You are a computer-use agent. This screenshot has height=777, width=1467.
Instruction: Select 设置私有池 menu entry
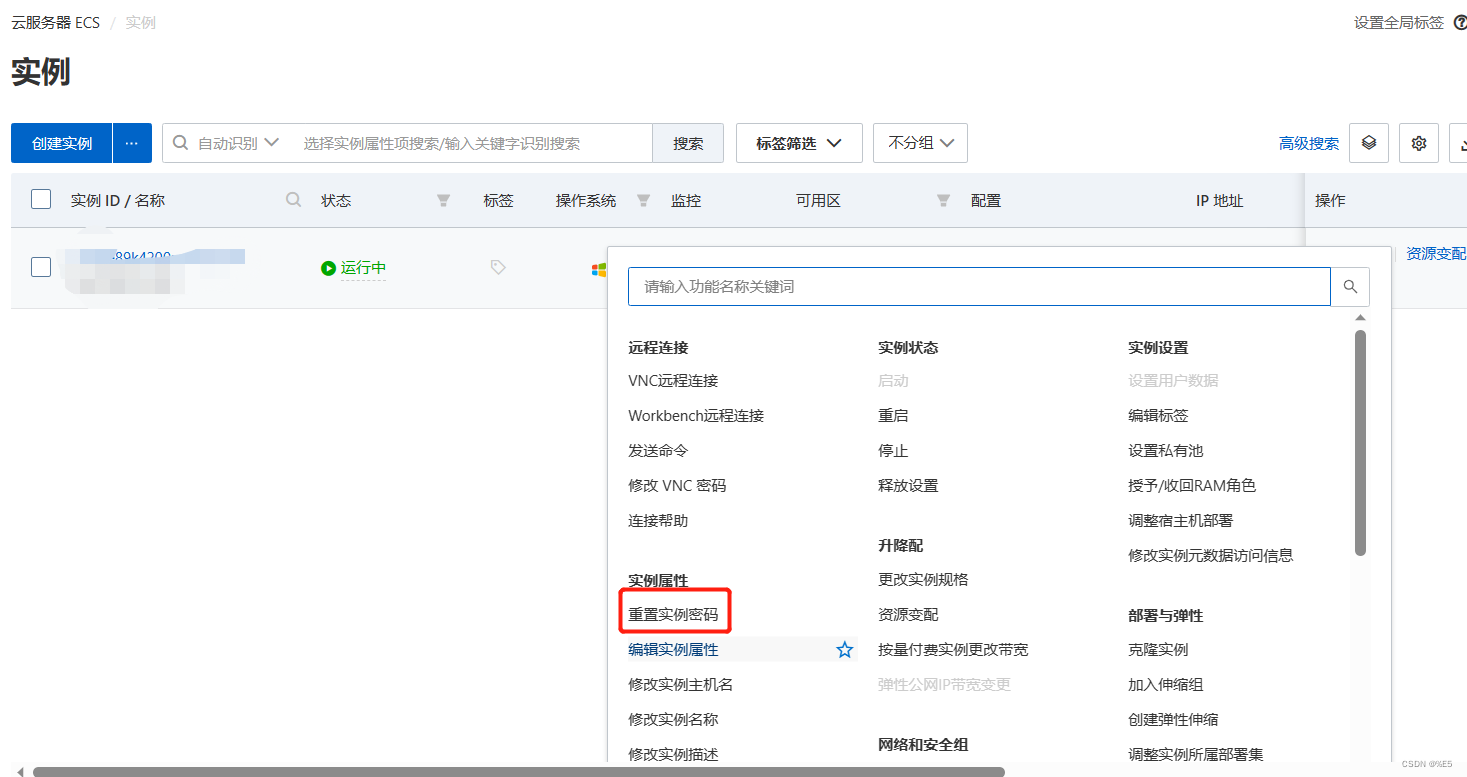[x=1166, y=451]
